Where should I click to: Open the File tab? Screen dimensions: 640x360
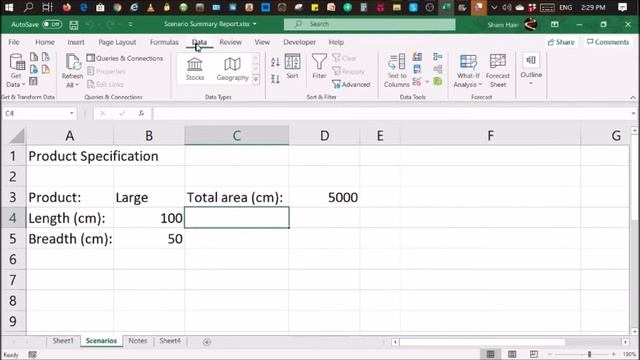click(14, 42)
